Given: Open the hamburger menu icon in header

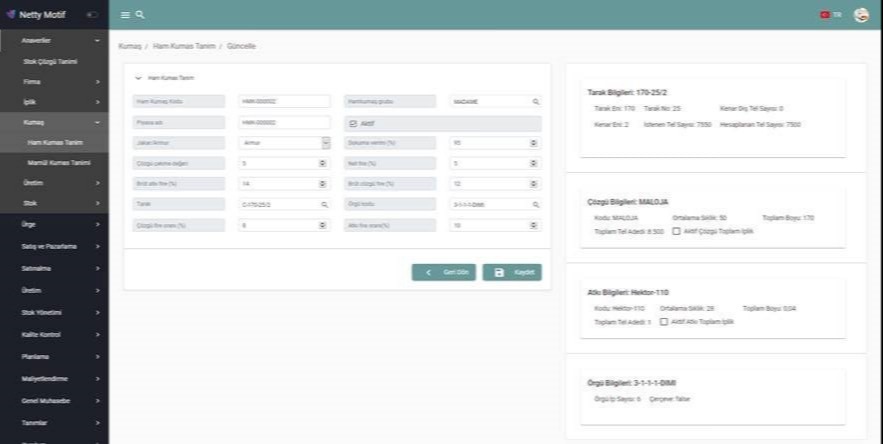Looking at the screenshot, I should point(125,15).
